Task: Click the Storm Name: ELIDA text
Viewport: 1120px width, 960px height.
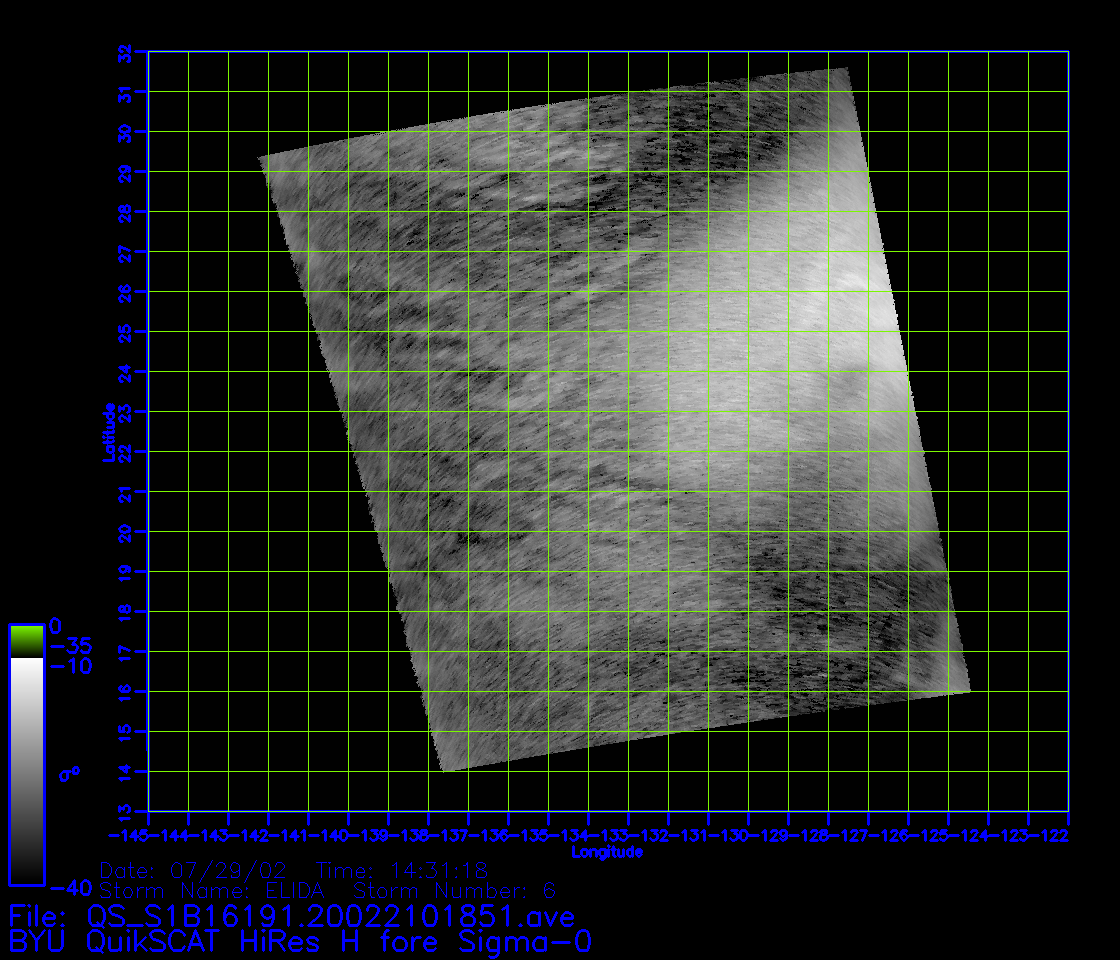Action: click(212, 890)
